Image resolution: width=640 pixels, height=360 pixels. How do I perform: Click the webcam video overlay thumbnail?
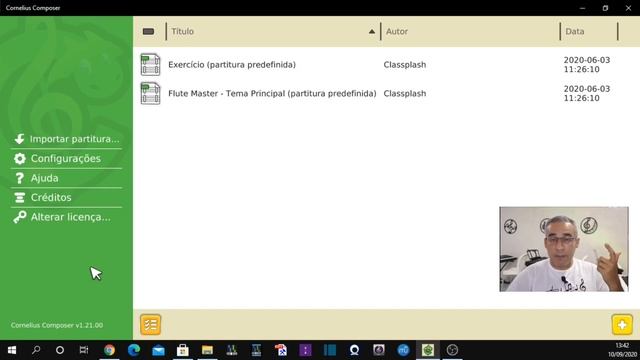click(x=564, y=249)
